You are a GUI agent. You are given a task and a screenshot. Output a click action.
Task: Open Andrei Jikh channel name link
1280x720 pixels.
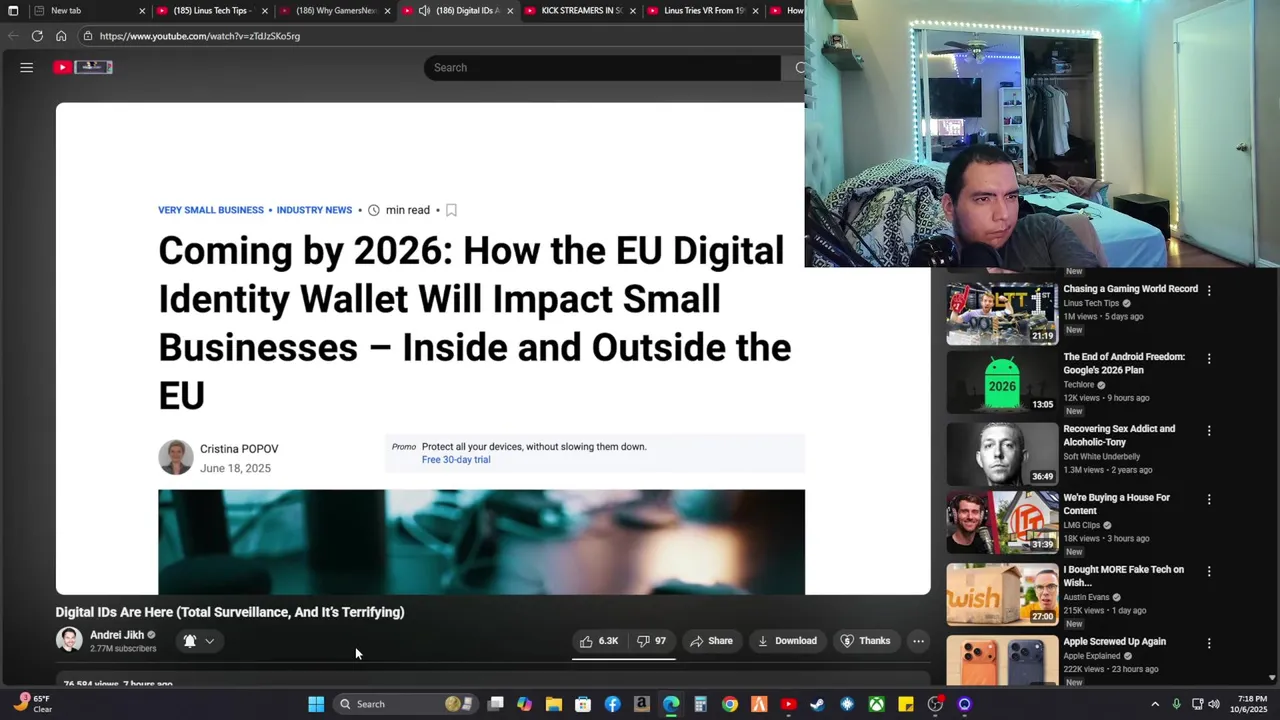click(x=117, y=635)
